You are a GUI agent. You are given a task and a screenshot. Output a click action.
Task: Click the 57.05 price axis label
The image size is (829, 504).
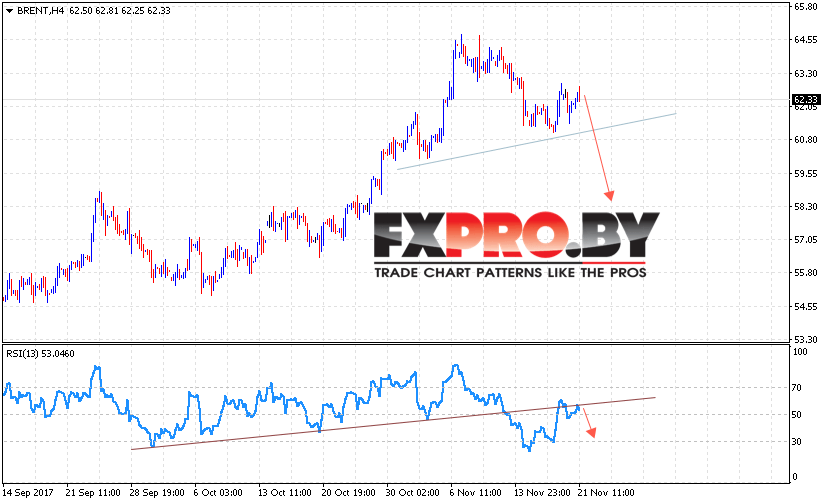(x=806, y=240)
